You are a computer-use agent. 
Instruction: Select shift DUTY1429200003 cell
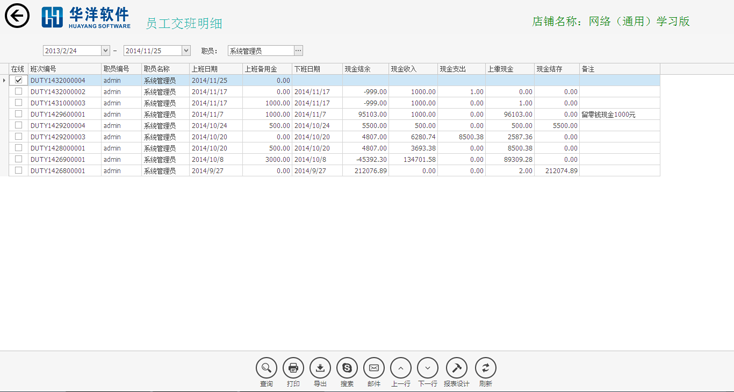[65, 137]
